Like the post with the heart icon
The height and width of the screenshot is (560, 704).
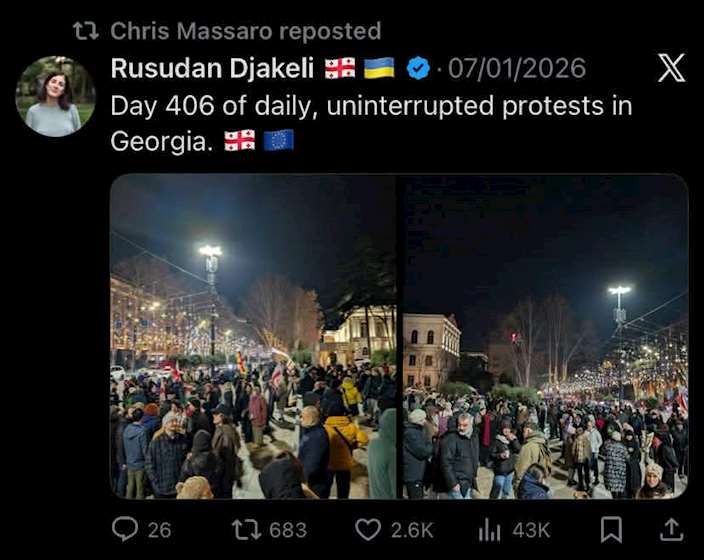[x=368, y=529]
